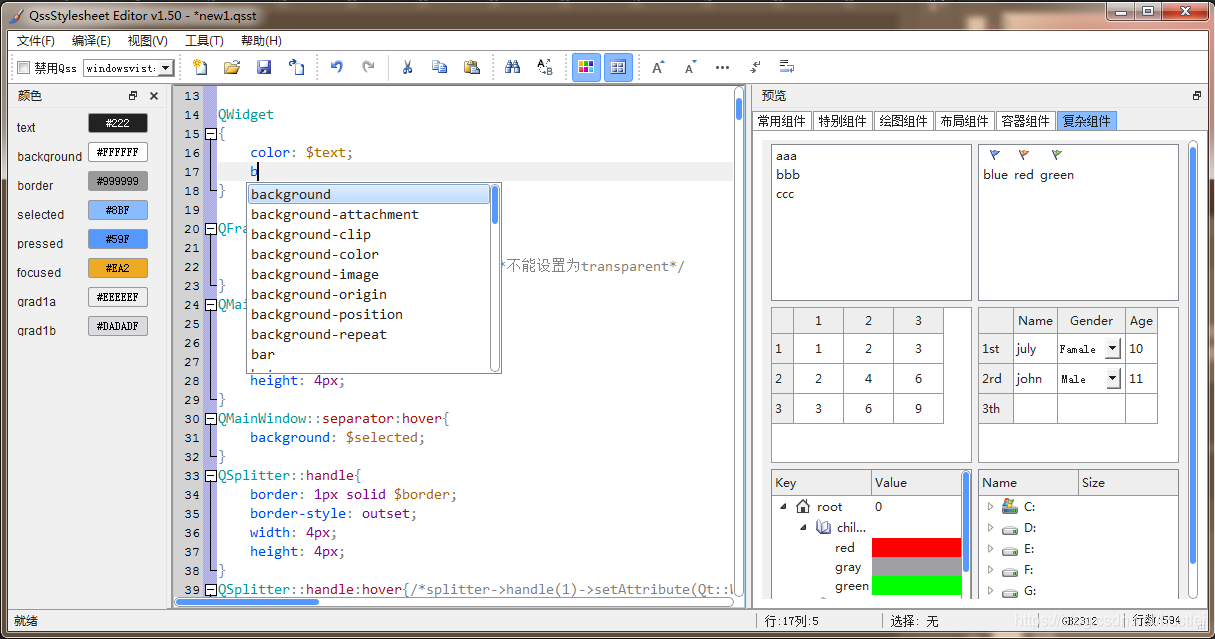The width and height of the screenshot is (1215, 639).
Task: Undo the last edit
Action: 337,67
